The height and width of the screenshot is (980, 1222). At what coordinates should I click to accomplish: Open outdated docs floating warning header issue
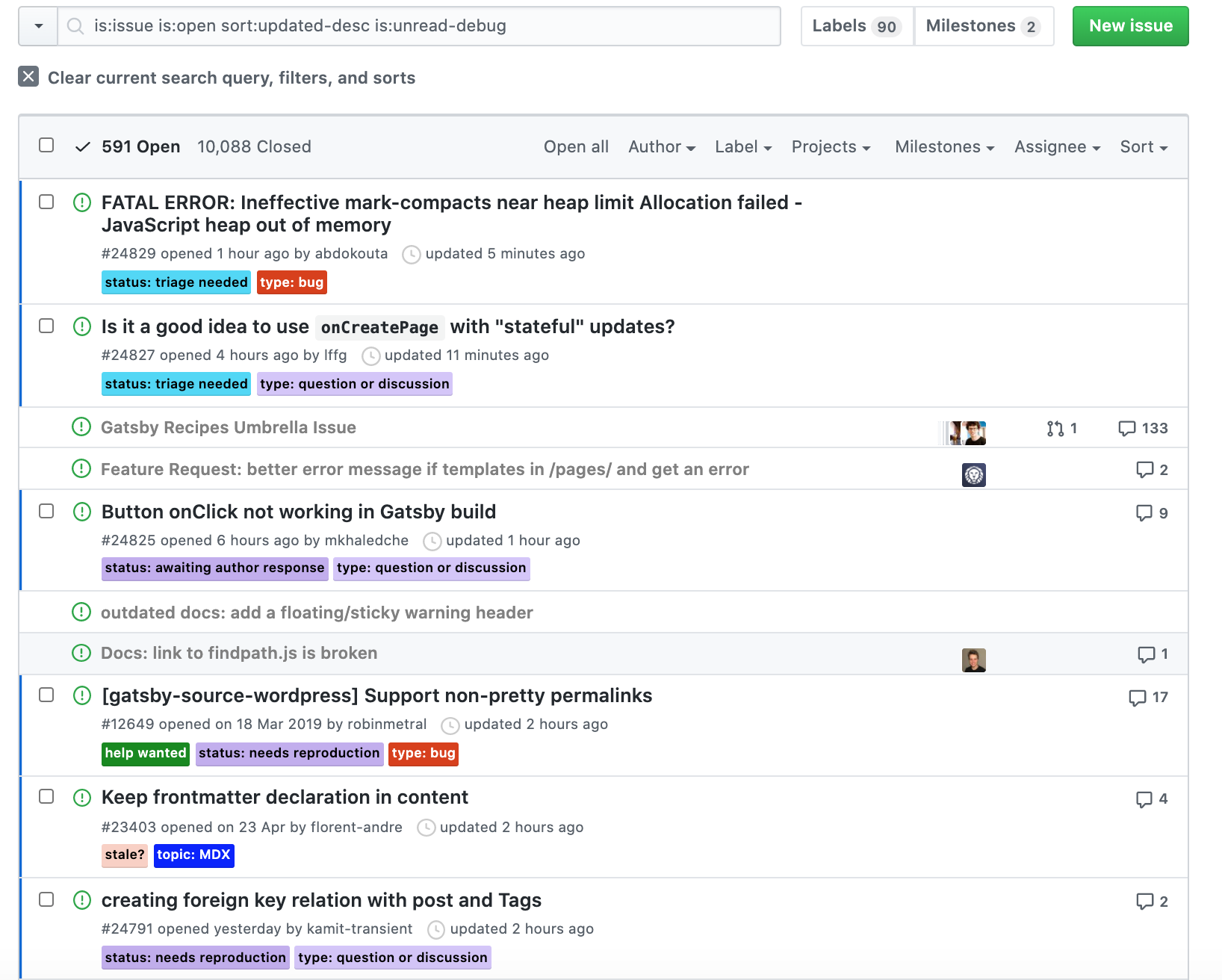pyautogui.click(x=317, y=612)
